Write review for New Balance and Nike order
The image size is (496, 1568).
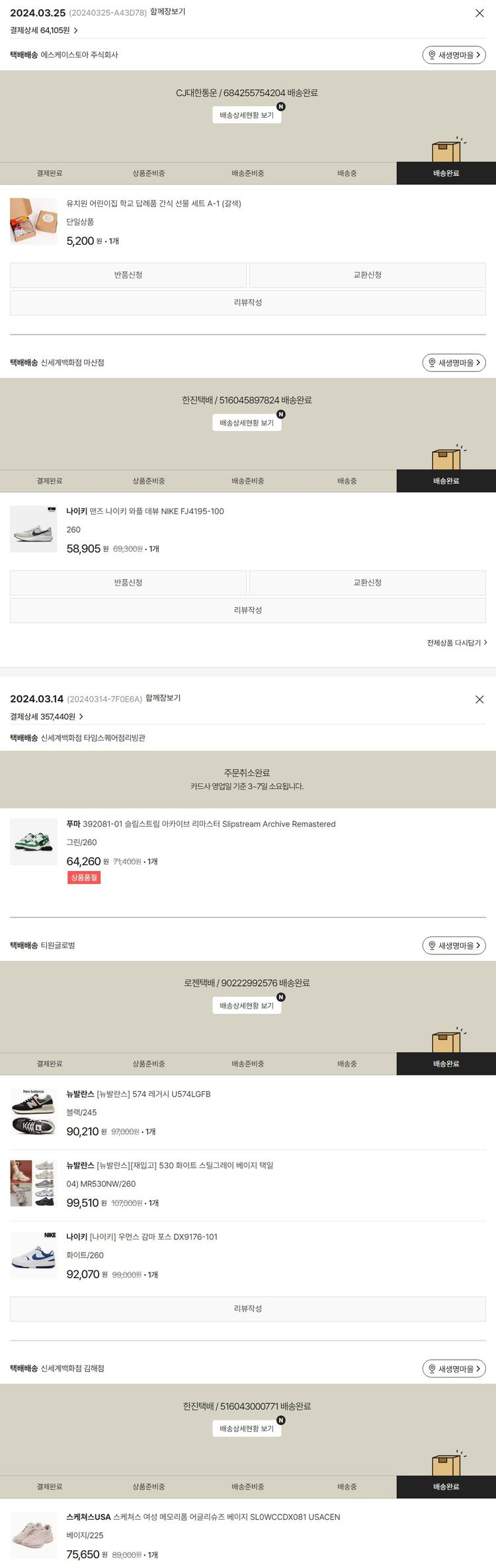pos(248,1308)
